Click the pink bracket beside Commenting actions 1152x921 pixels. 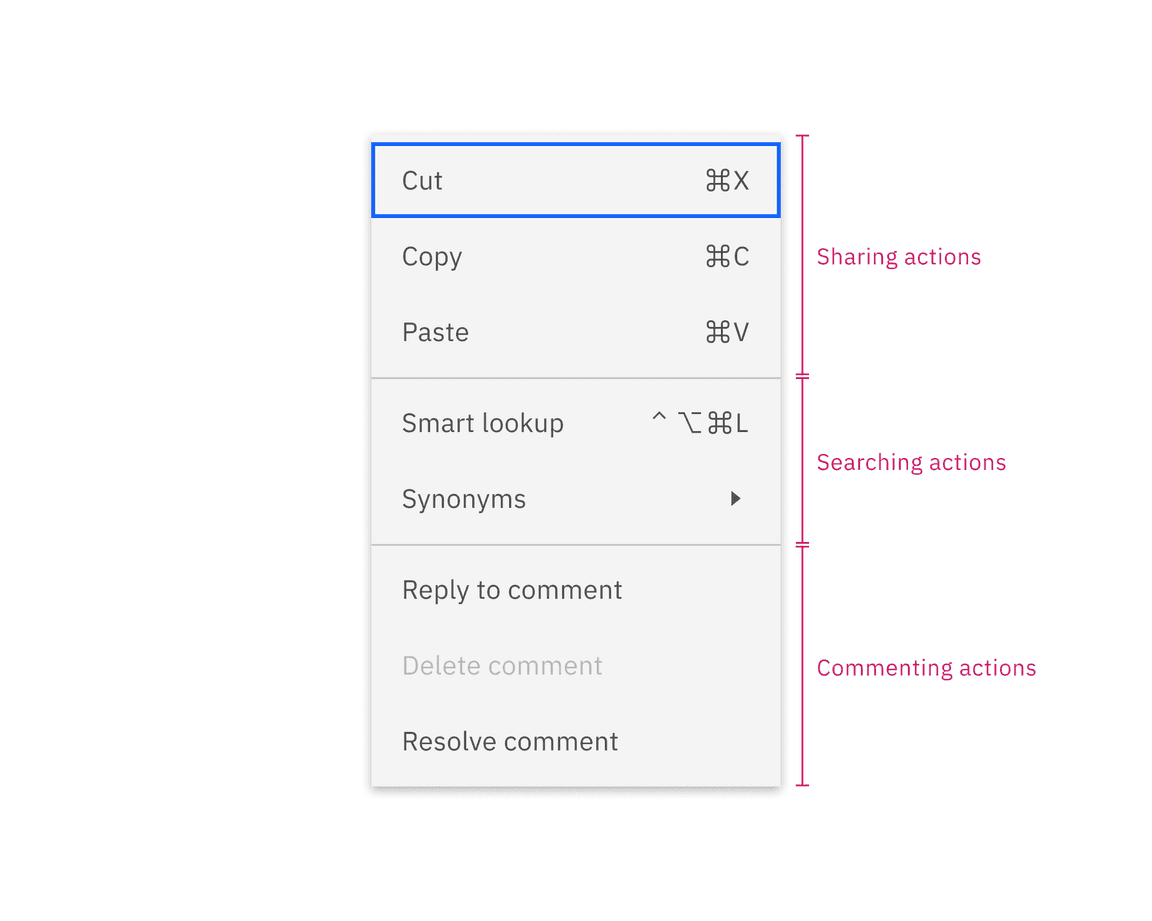pos(802,666)
